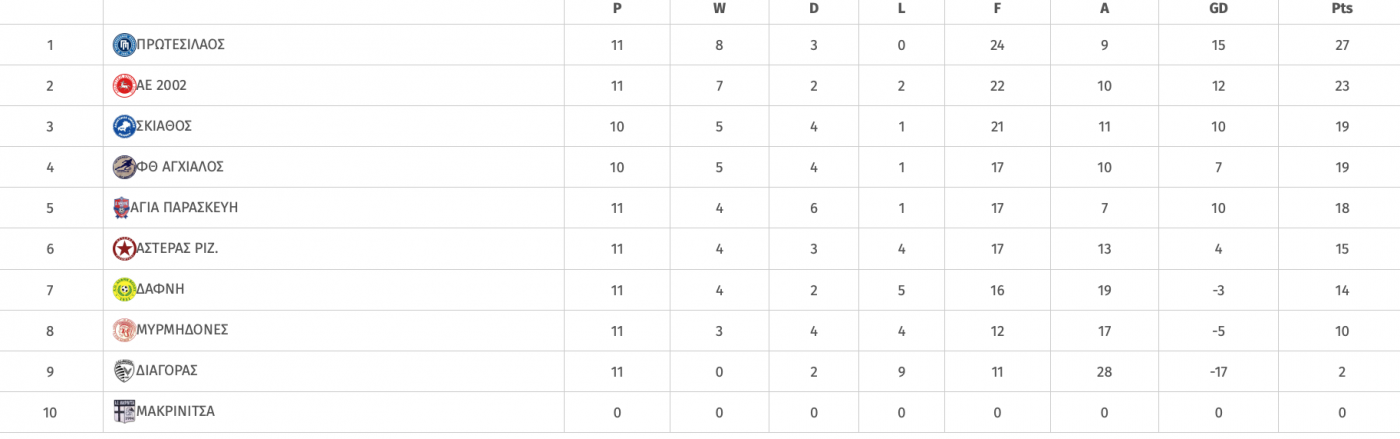Open the ΔΙΑΓΟΡΑΣ team name link

[167, 370]
